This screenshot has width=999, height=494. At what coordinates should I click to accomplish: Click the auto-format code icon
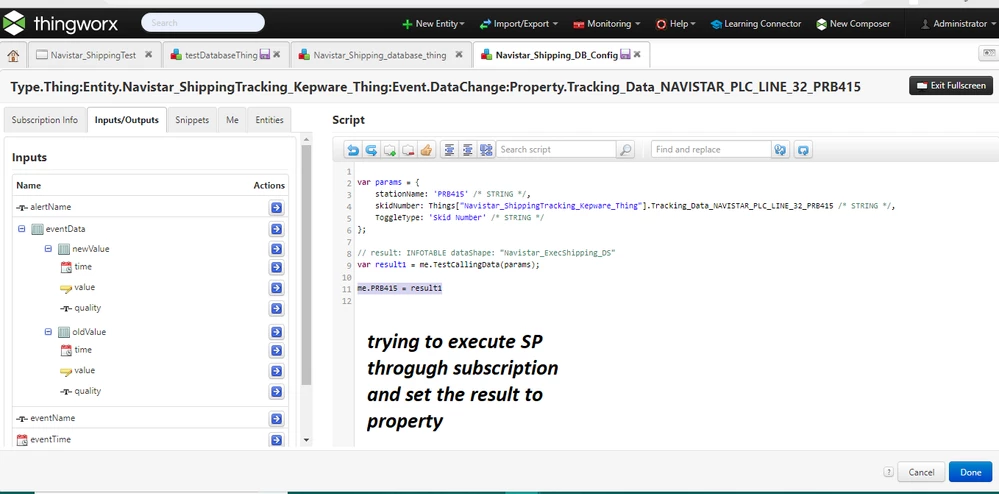point(486,150)
